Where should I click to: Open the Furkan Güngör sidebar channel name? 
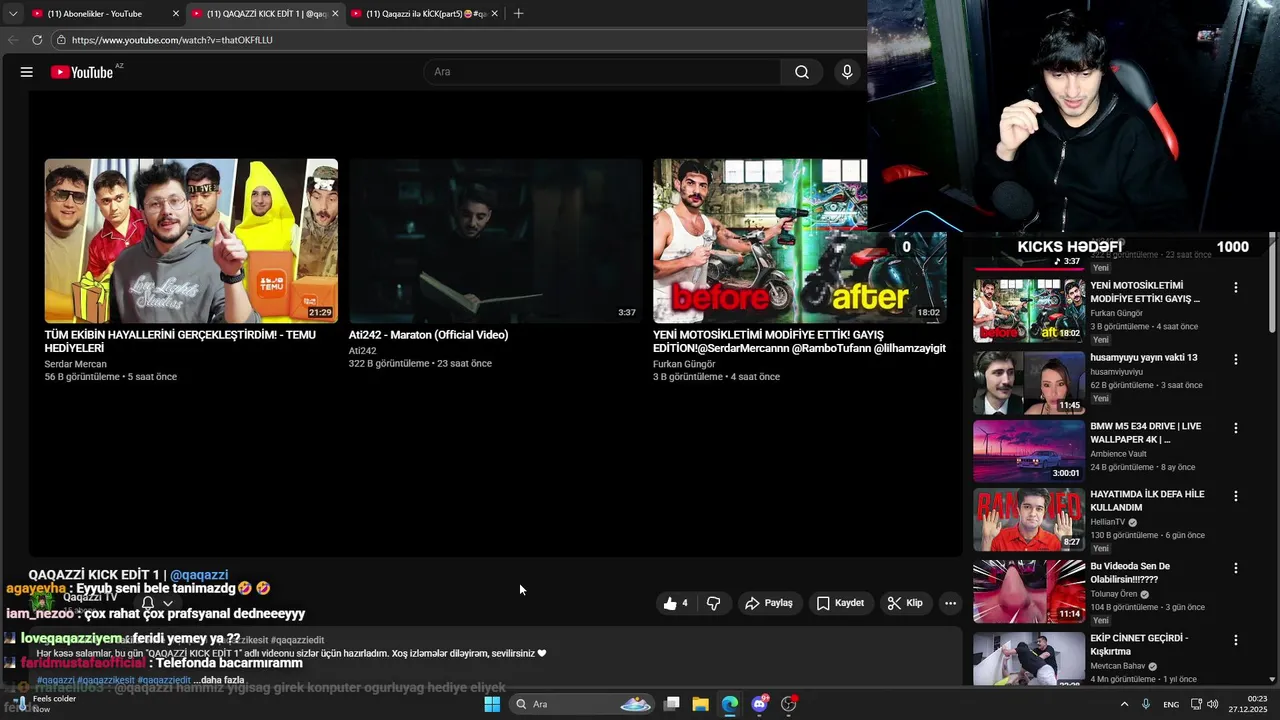tap(1116, 313)
